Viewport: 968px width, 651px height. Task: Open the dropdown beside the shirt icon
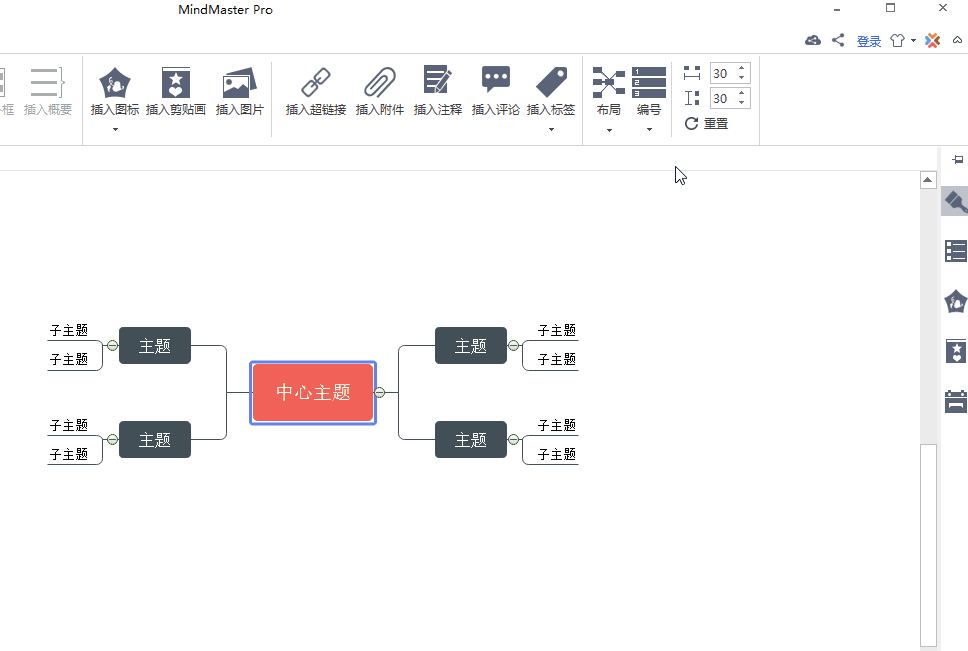tap(914, 41)
